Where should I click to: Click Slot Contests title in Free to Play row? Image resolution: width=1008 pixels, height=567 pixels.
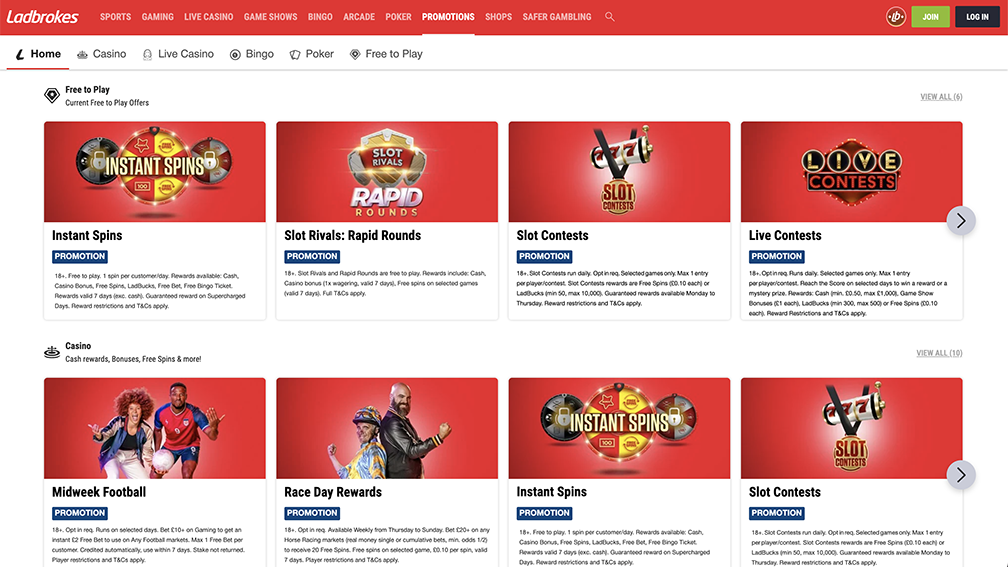coord(552,235)
